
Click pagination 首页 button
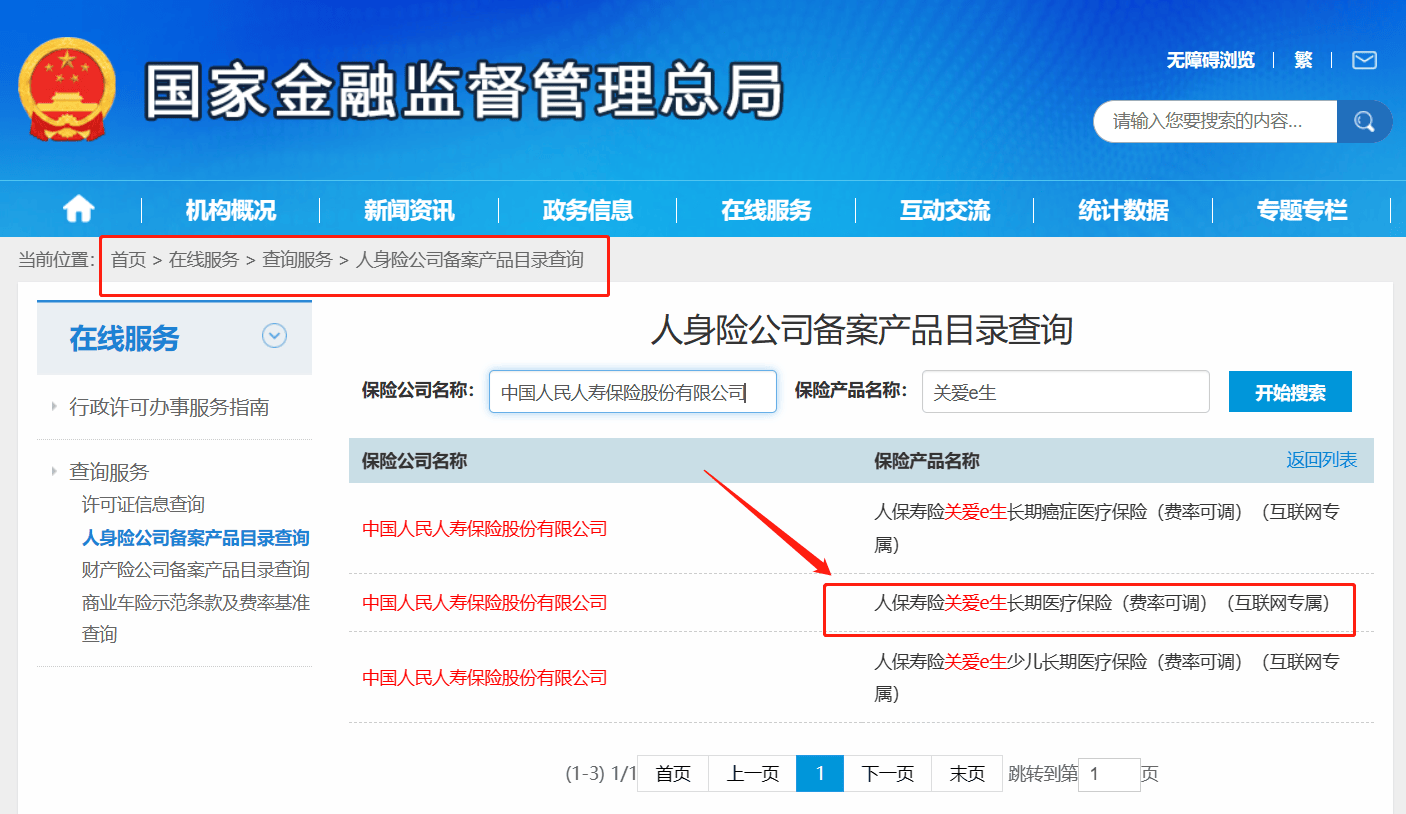pos(673,774)
